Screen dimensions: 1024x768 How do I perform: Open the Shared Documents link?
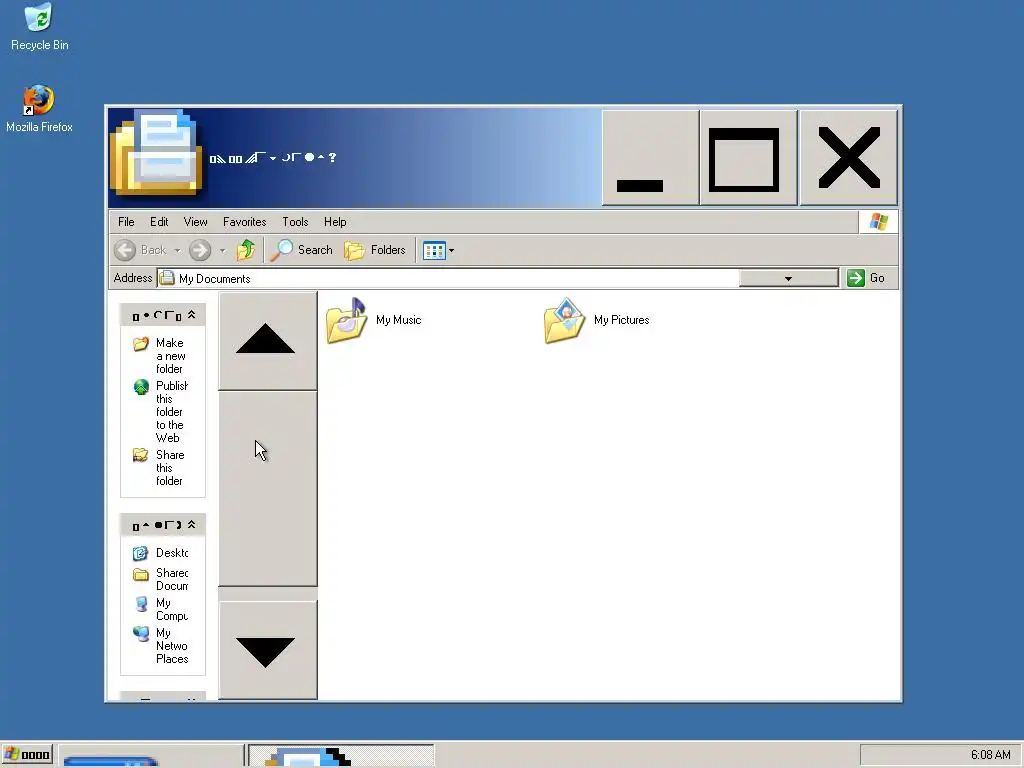[172, 579]
